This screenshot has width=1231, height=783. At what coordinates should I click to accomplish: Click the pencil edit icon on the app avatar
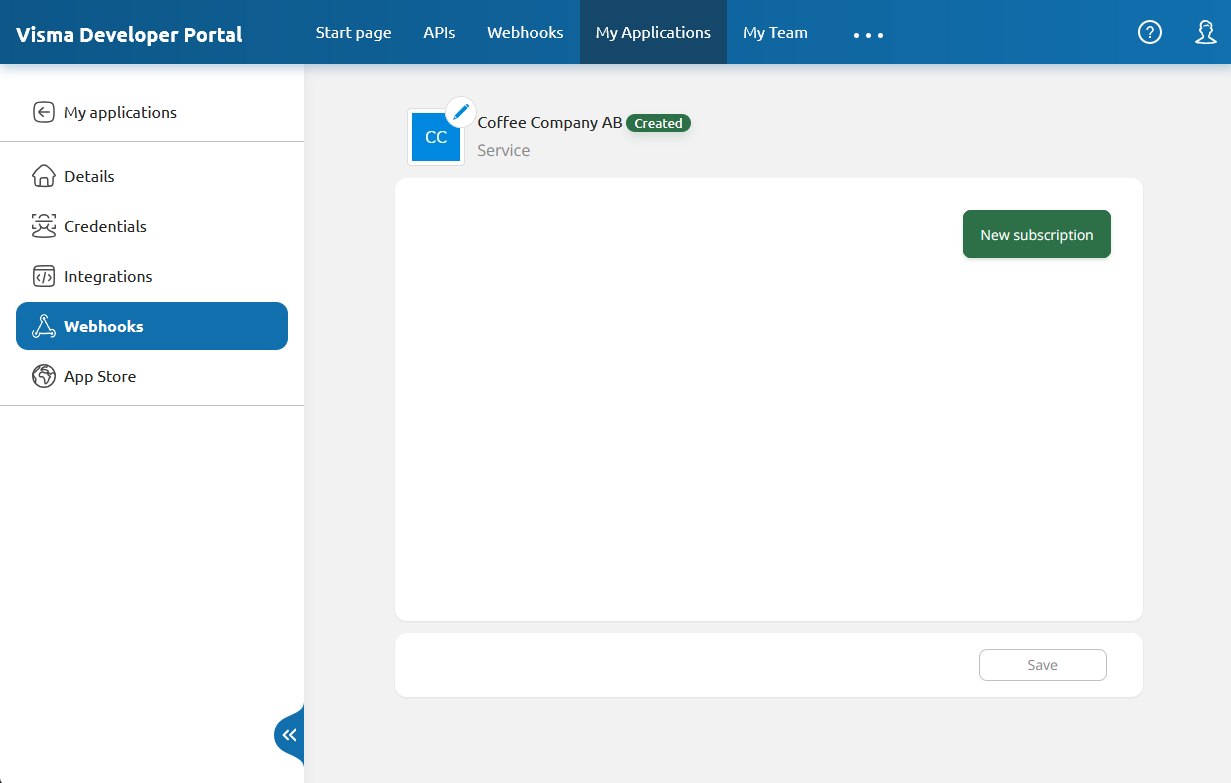460,113
